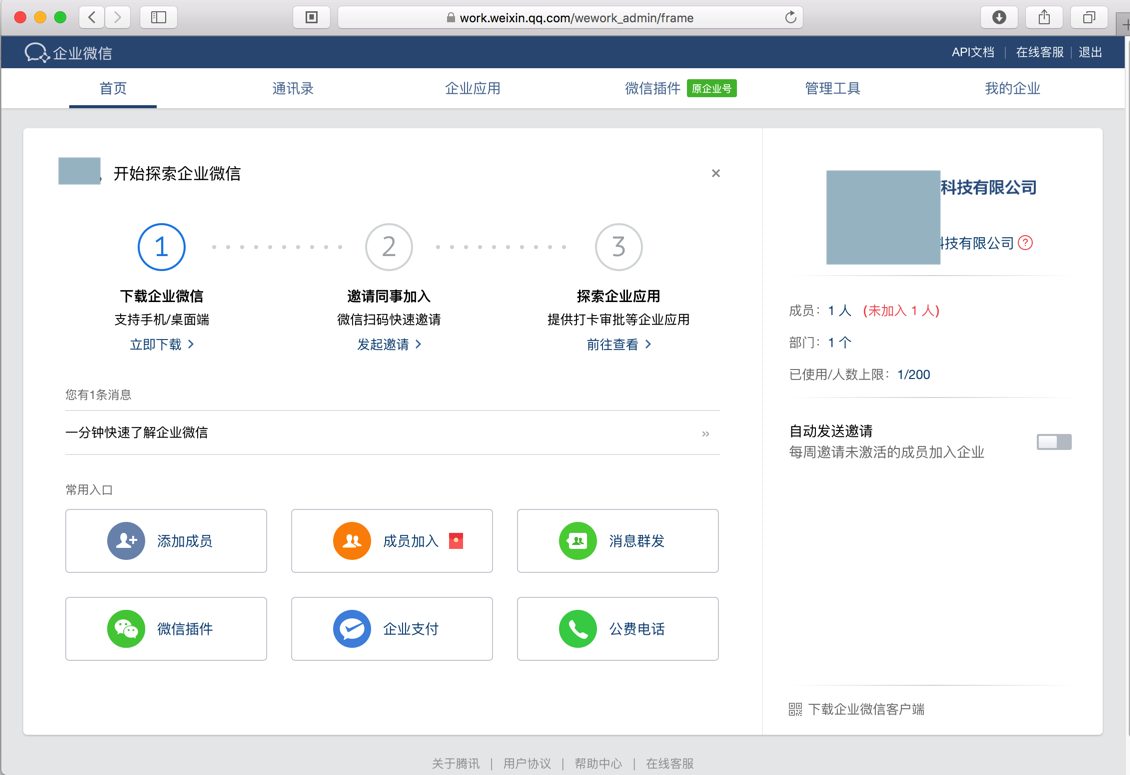Open the 通讯录 tab
1130x775 pixels.
tap(293, 88)
